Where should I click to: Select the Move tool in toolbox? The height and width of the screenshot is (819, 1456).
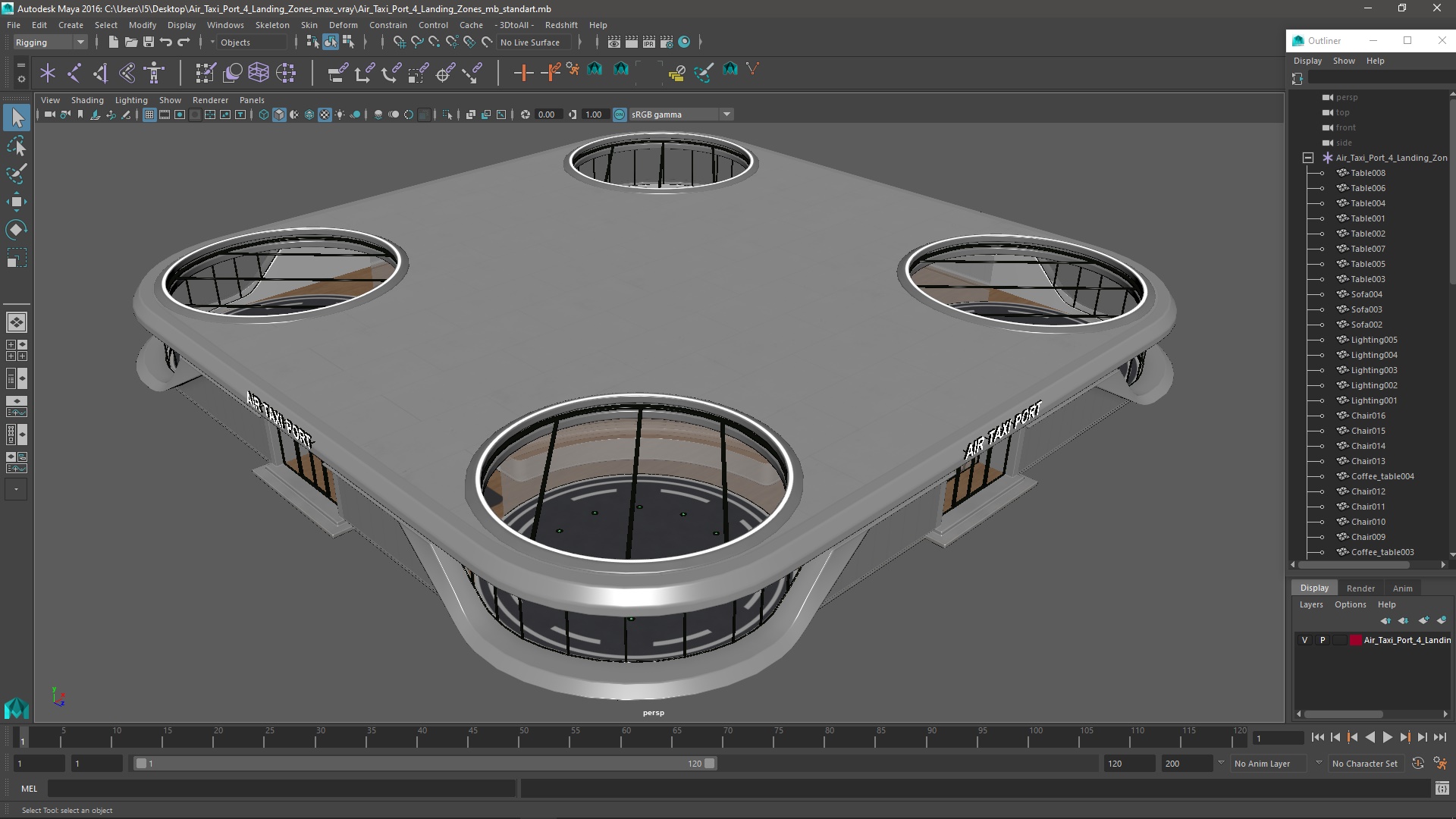(x=16, y=202)
